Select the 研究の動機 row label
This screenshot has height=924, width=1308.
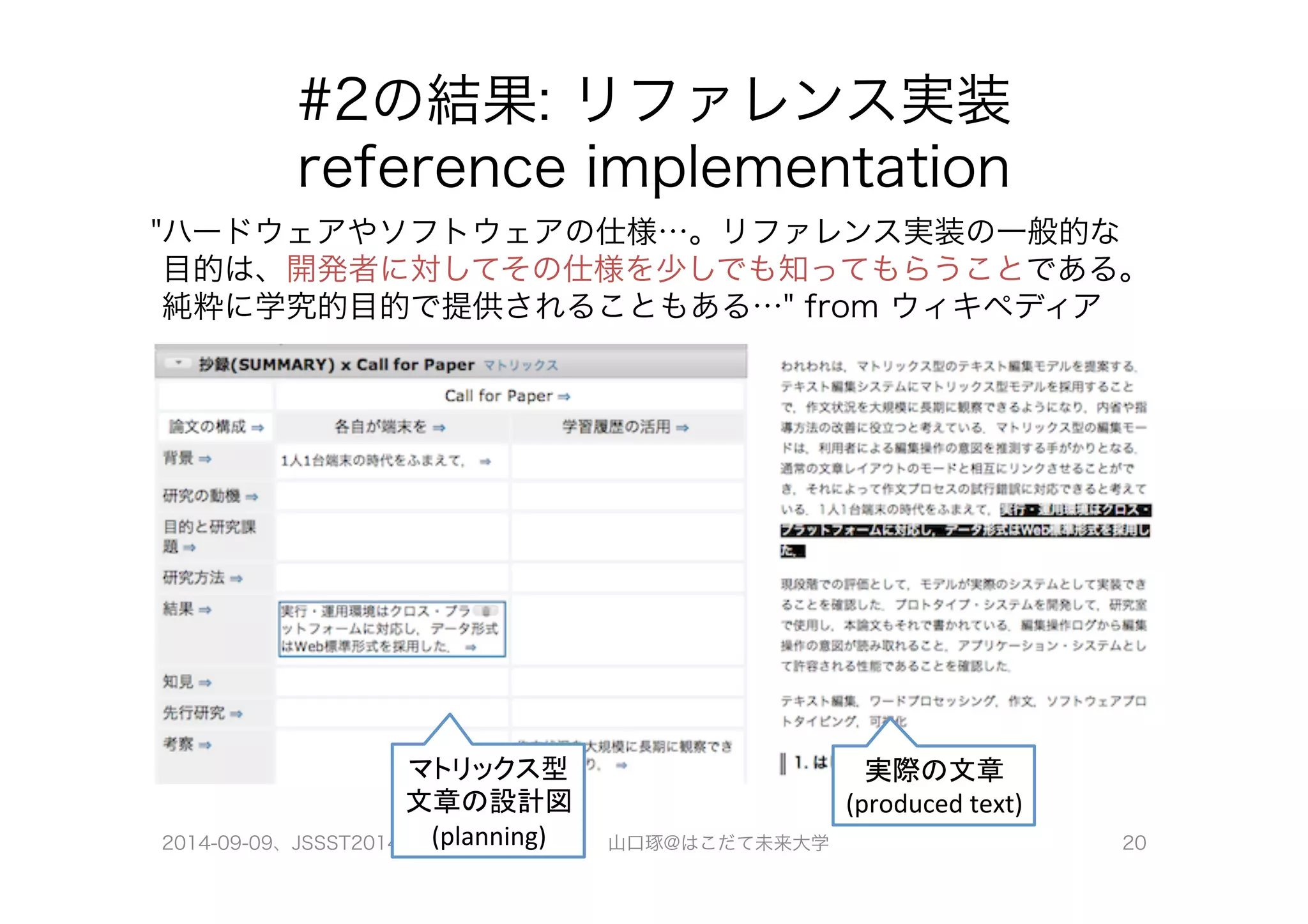tap(201, 496)
